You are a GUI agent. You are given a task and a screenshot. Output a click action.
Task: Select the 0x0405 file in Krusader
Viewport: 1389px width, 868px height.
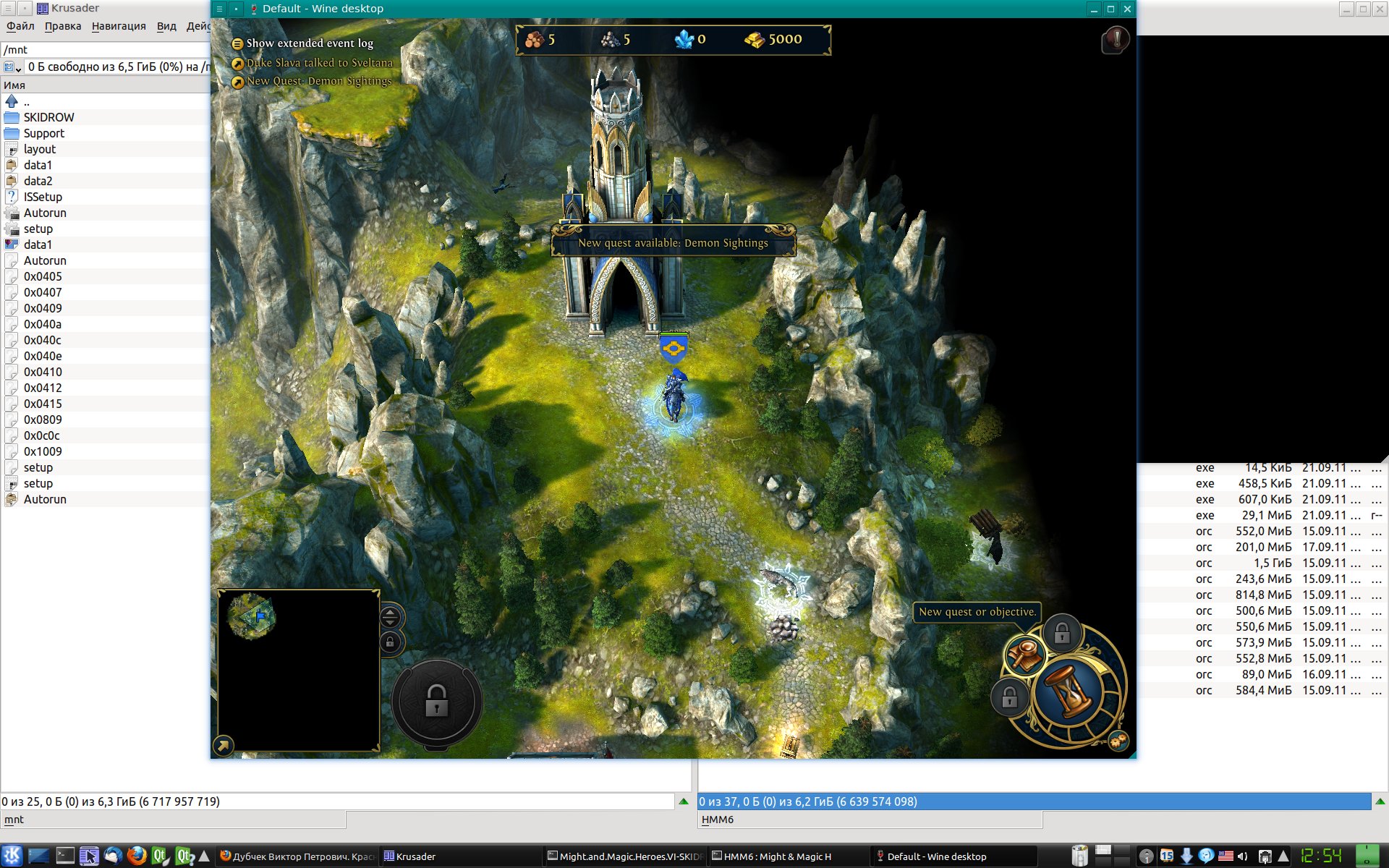(x=106, y=276)
